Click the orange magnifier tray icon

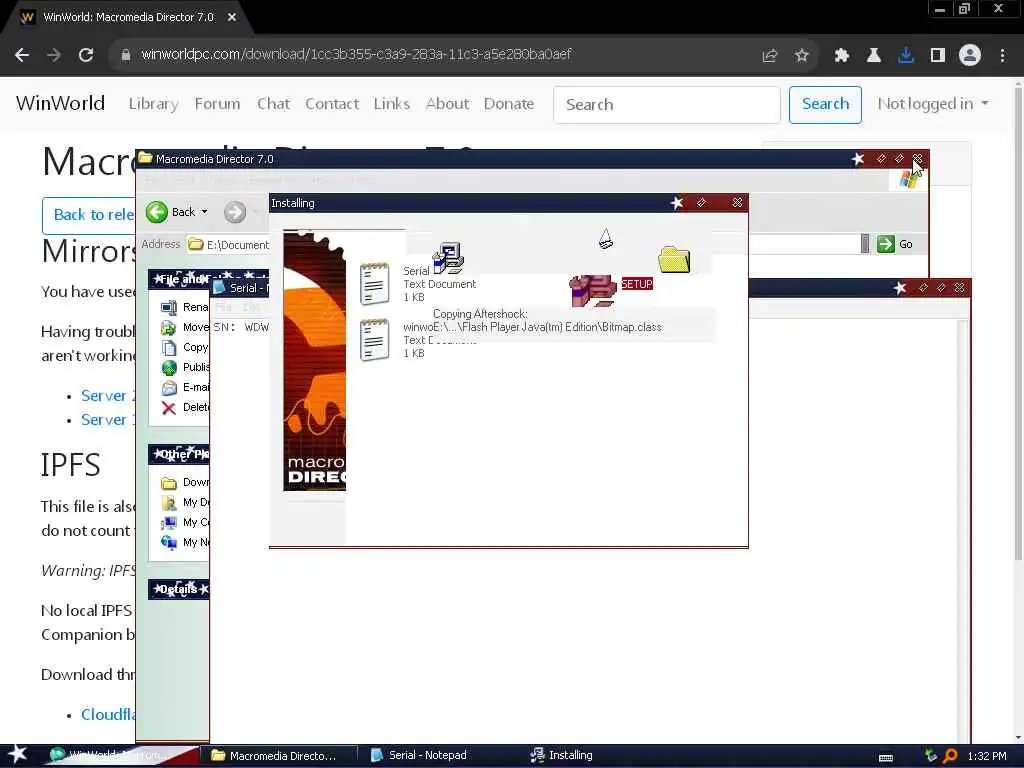click(x=951, y=756)
